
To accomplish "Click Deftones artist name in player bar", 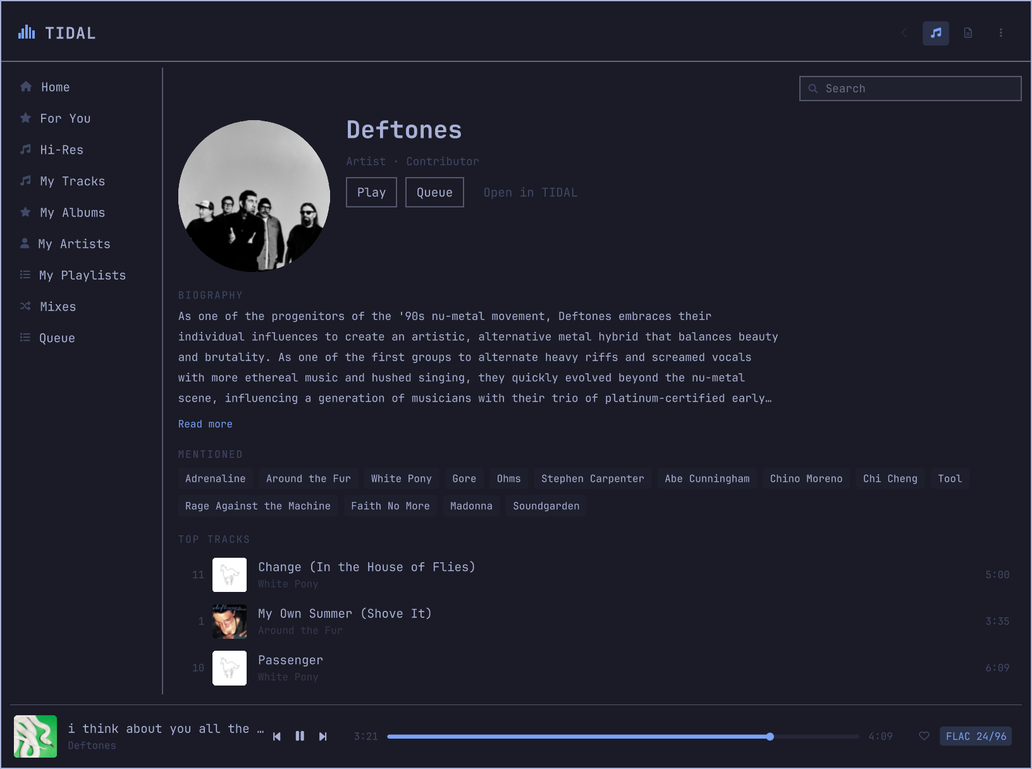I will pyautogui.click(x=91, y=745).
